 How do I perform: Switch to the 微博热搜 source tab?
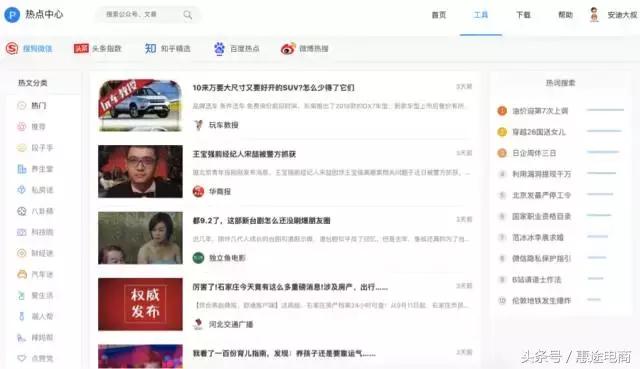coord(304,49)
